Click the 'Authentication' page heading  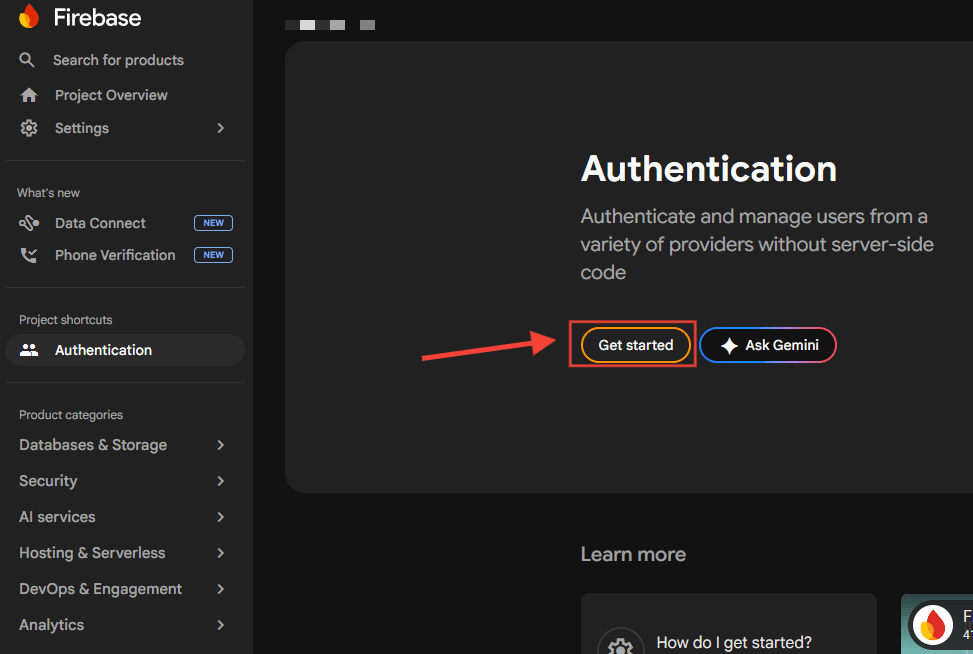709,169
